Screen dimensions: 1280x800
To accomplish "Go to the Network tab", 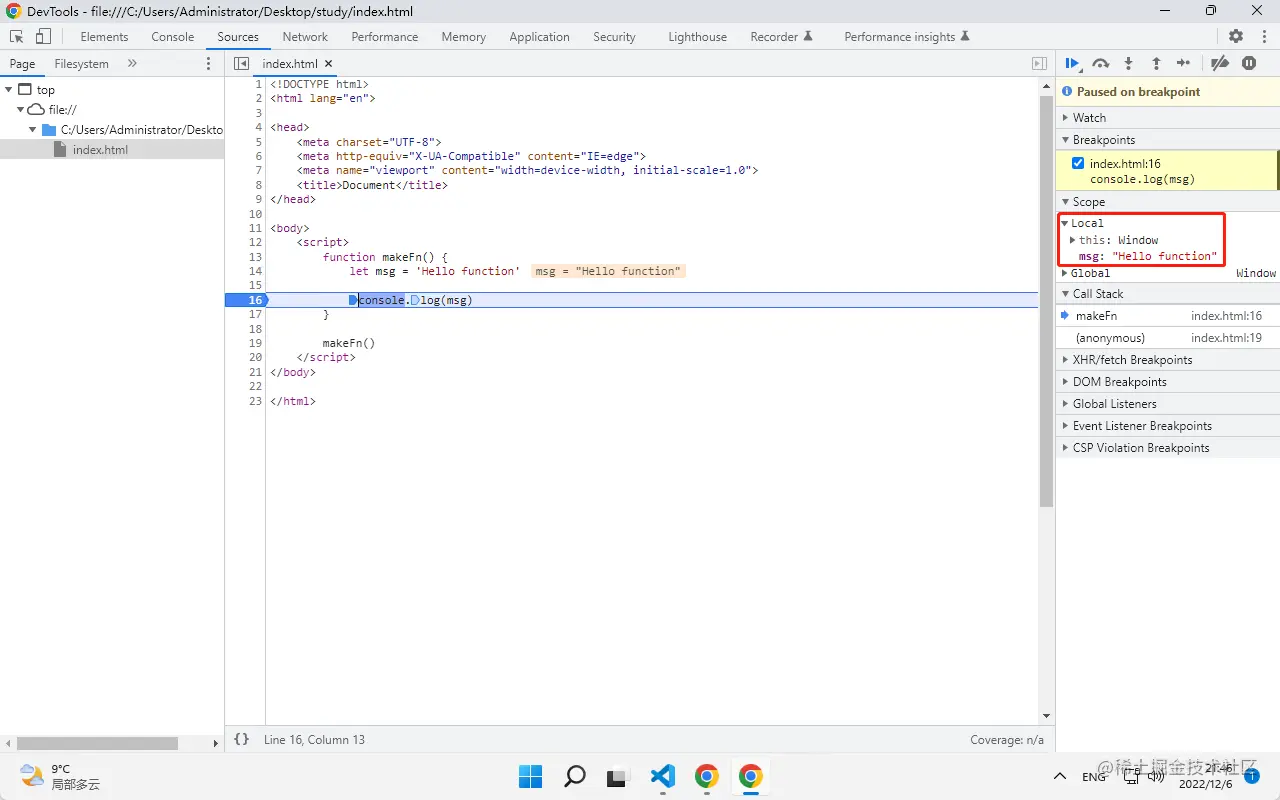I will 305,36.
